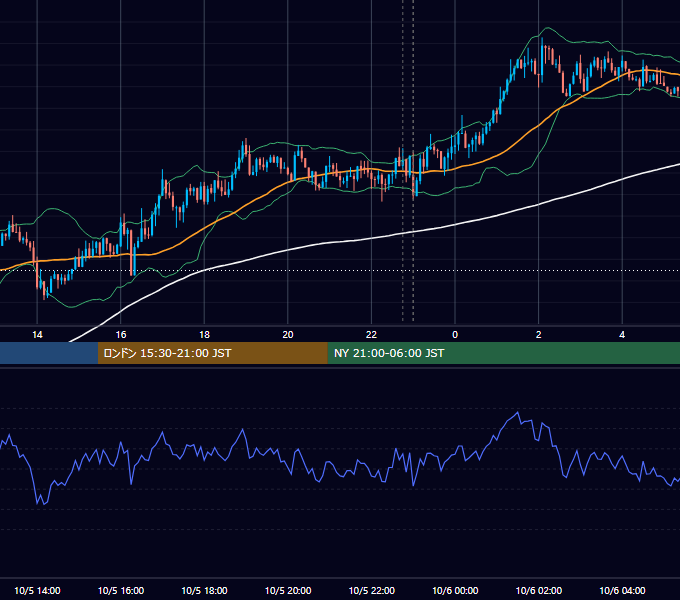Viewport: 680px width, 600px height.
Task: Click the 22 hour label on price chart axis
Action: pyautogui.click(x=371, y=335)
